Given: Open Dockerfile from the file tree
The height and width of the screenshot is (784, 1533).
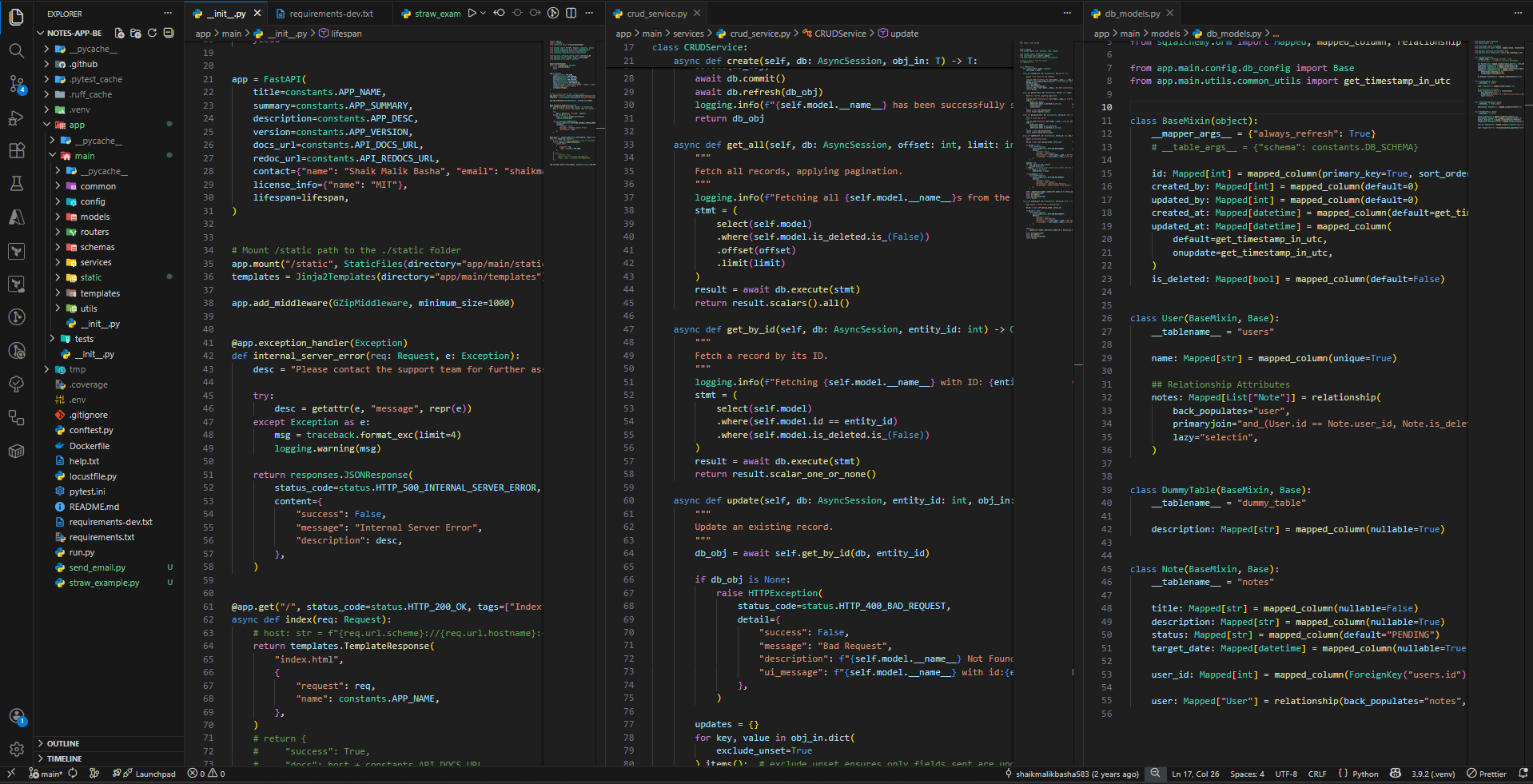Looking at the screenshot, I should 90,446.
